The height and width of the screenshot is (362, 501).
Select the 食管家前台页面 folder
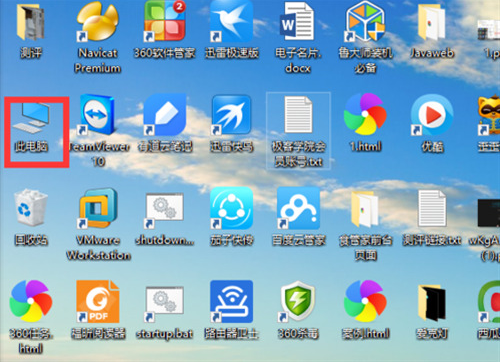[365, 210]
